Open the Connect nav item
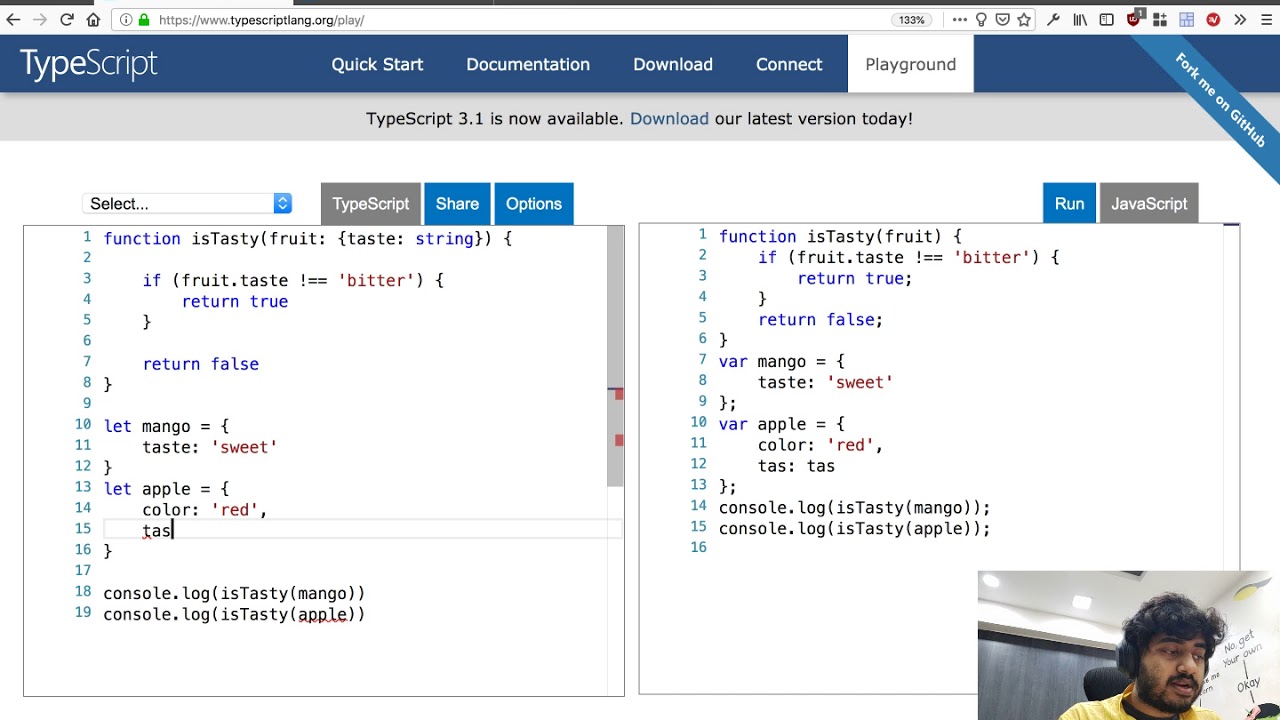Image resolution: width=1280 pixels, height=720 pixels. click(789, 64)
